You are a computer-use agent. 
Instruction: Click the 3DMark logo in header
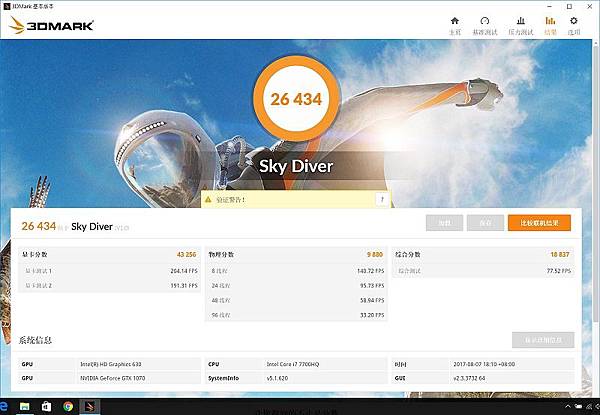tap(51, 25)
